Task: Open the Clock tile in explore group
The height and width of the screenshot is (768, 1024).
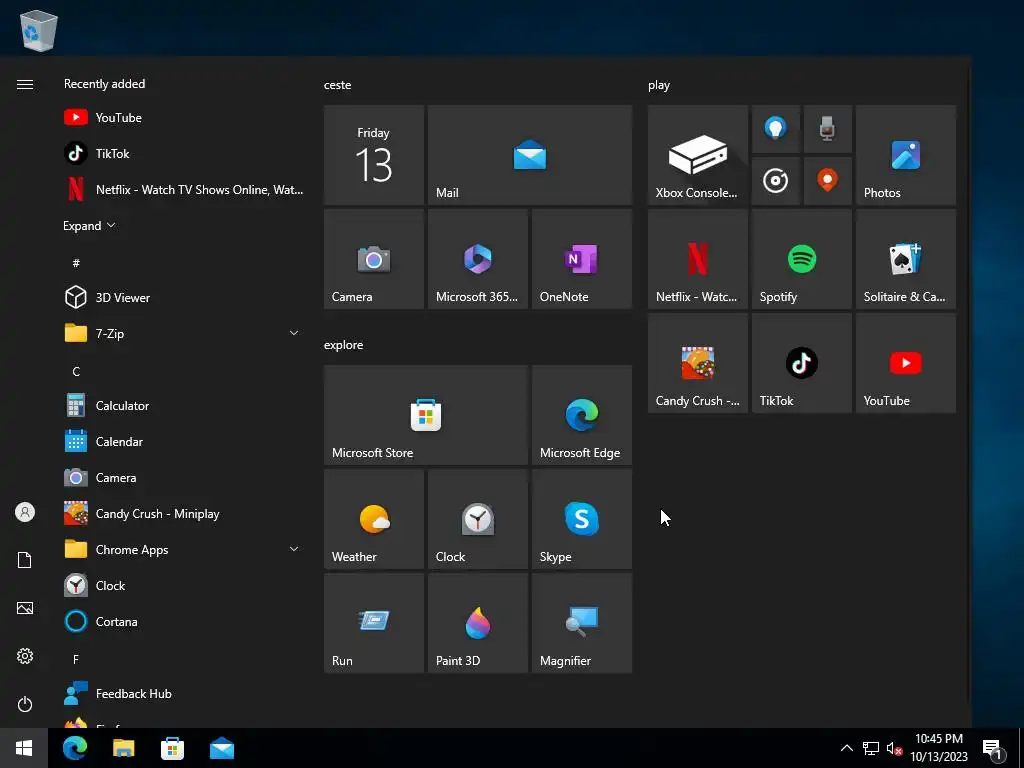Action: [477, 519]
